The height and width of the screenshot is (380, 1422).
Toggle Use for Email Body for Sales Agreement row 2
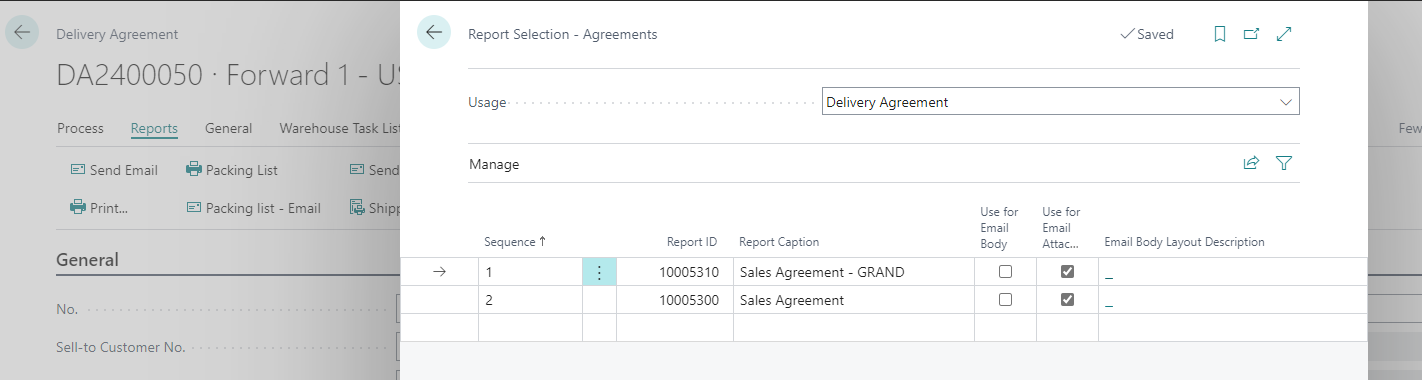click(x=1005, y=300)
